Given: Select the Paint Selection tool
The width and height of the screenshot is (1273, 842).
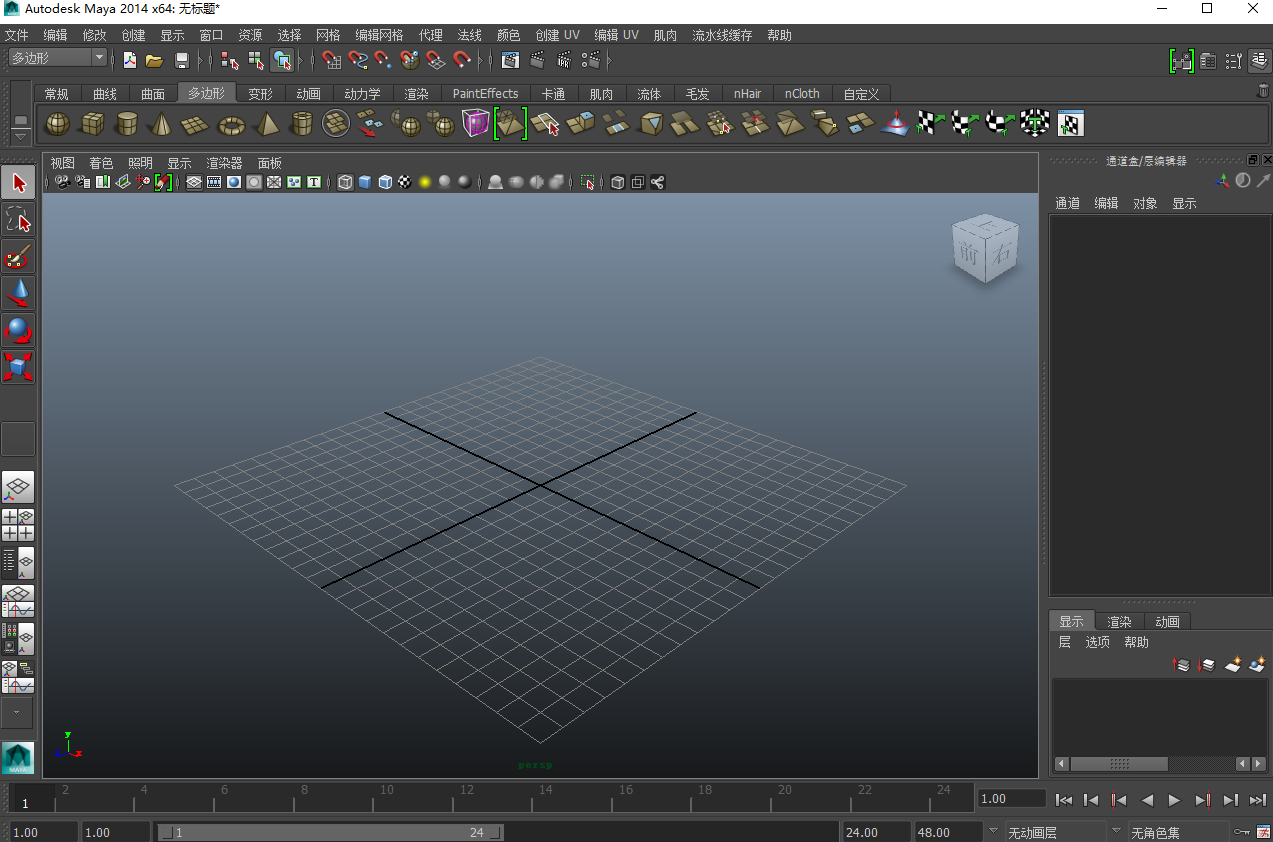Looking at the screenshot, I should (x=17, y=257).
